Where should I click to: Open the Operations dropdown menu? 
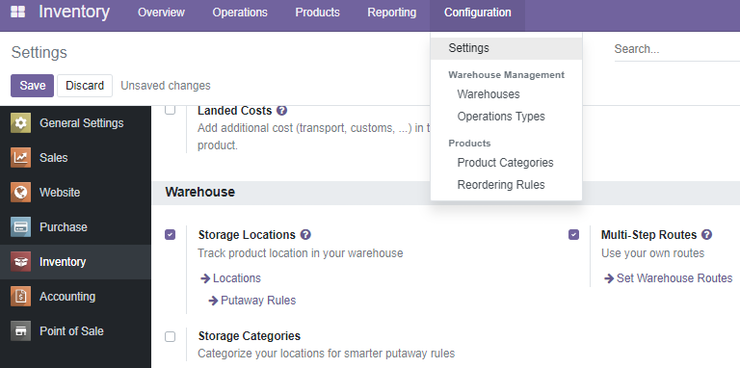[x=240, y=12]
